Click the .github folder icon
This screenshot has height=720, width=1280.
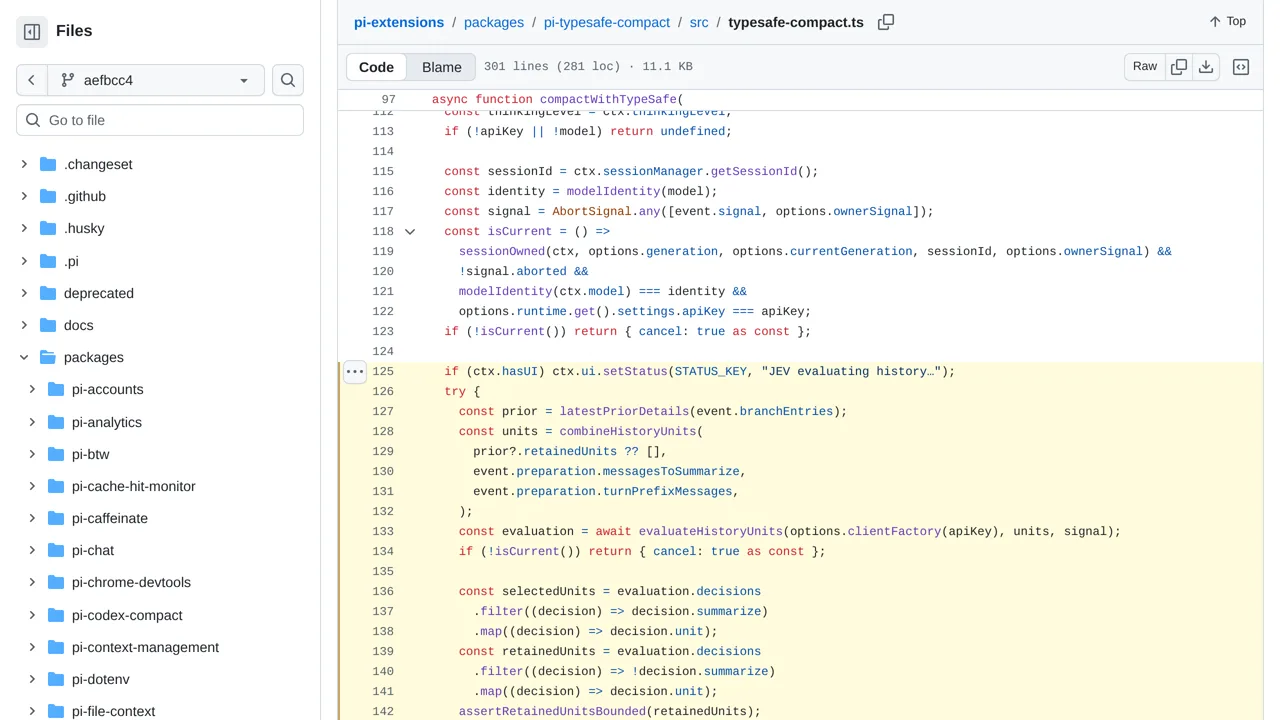(48, 196)
